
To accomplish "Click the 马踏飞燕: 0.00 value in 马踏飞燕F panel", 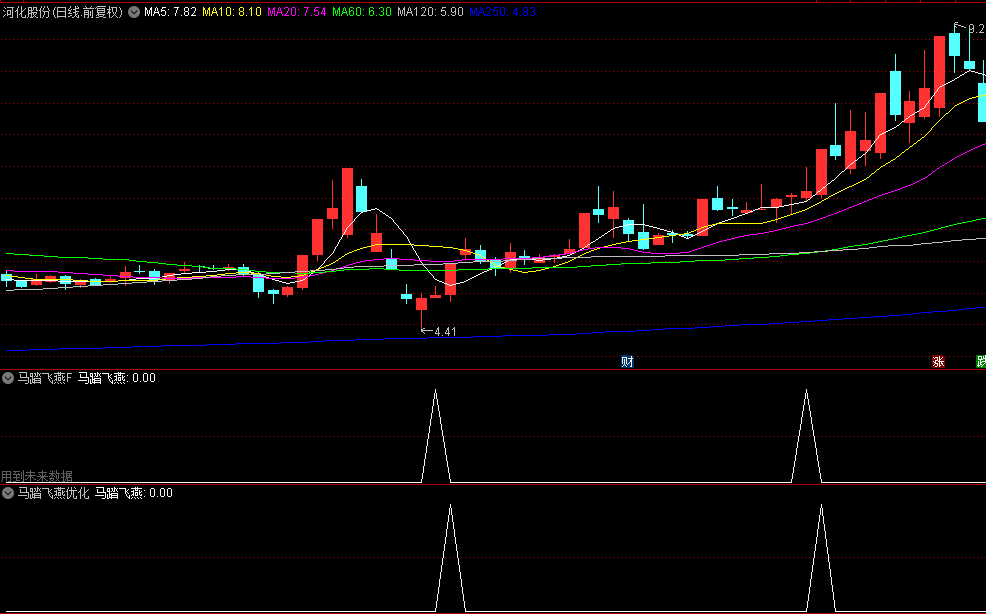I will [117, 378].
